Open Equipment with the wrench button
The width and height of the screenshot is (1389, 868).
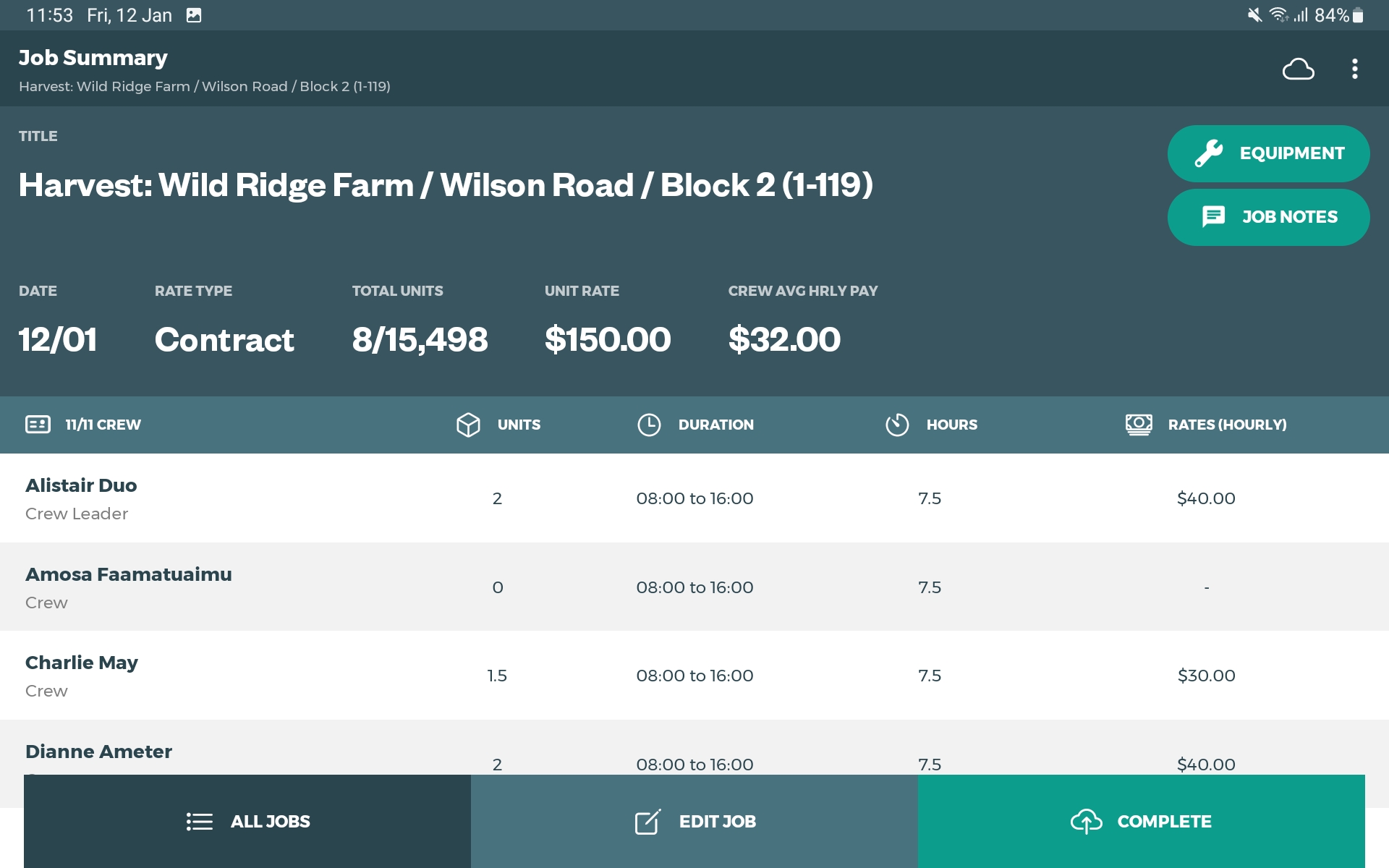point(1267,153)
